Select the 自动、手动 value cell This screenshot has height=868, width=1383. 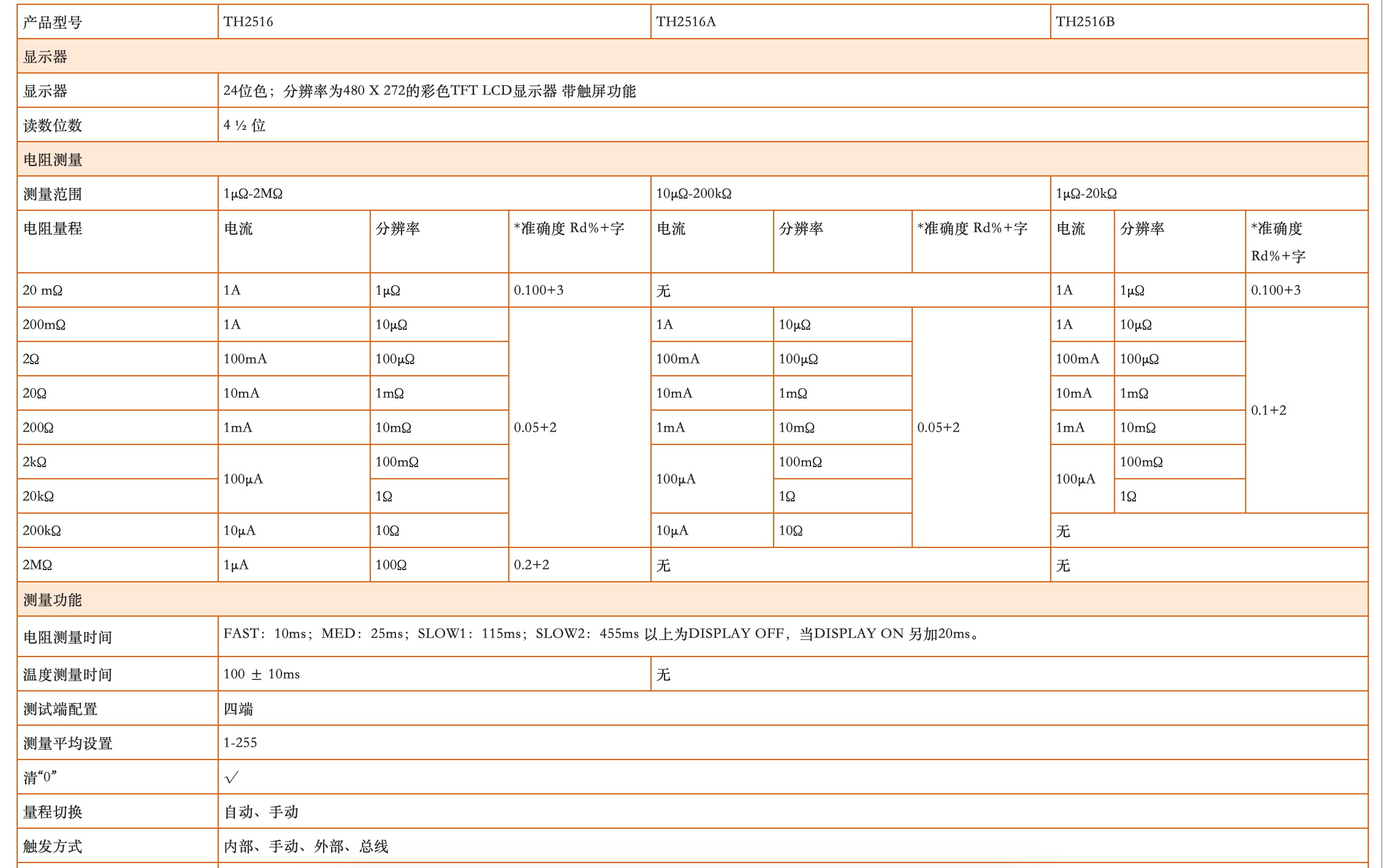(x=793, y=812)
